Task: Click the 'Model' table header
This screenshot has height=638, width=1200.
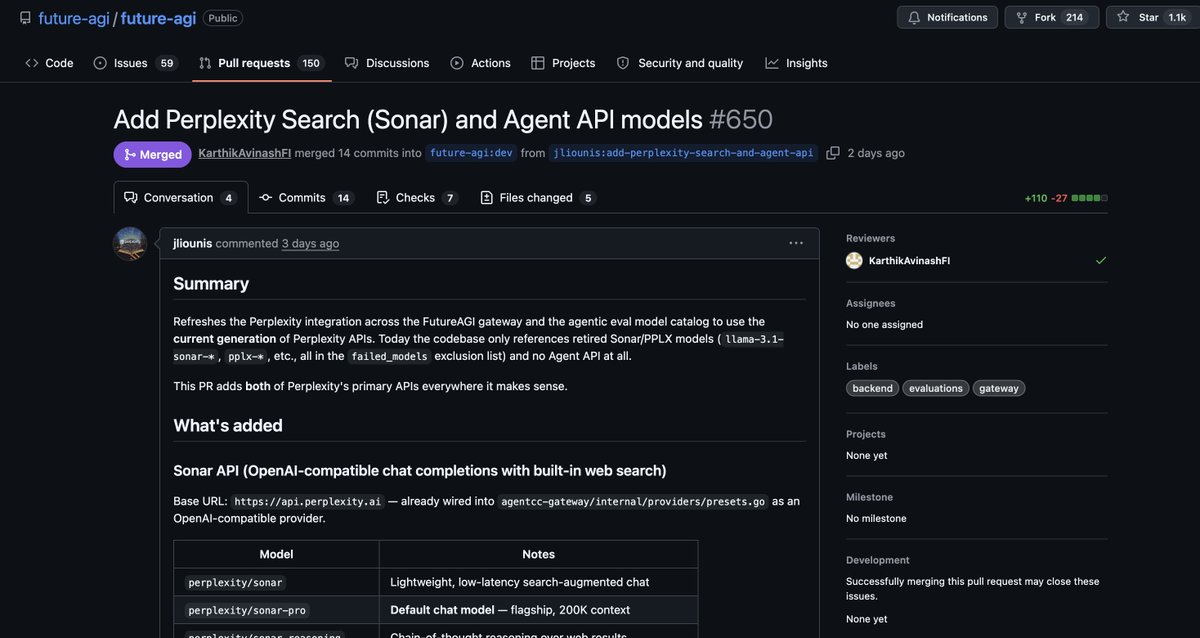Action: pos(276,554)
